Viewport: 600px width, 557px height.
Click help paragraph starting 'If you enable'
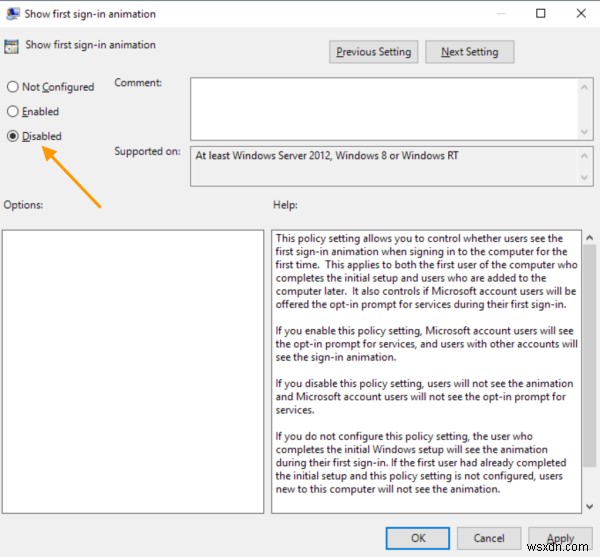click(x=426, y=344)
